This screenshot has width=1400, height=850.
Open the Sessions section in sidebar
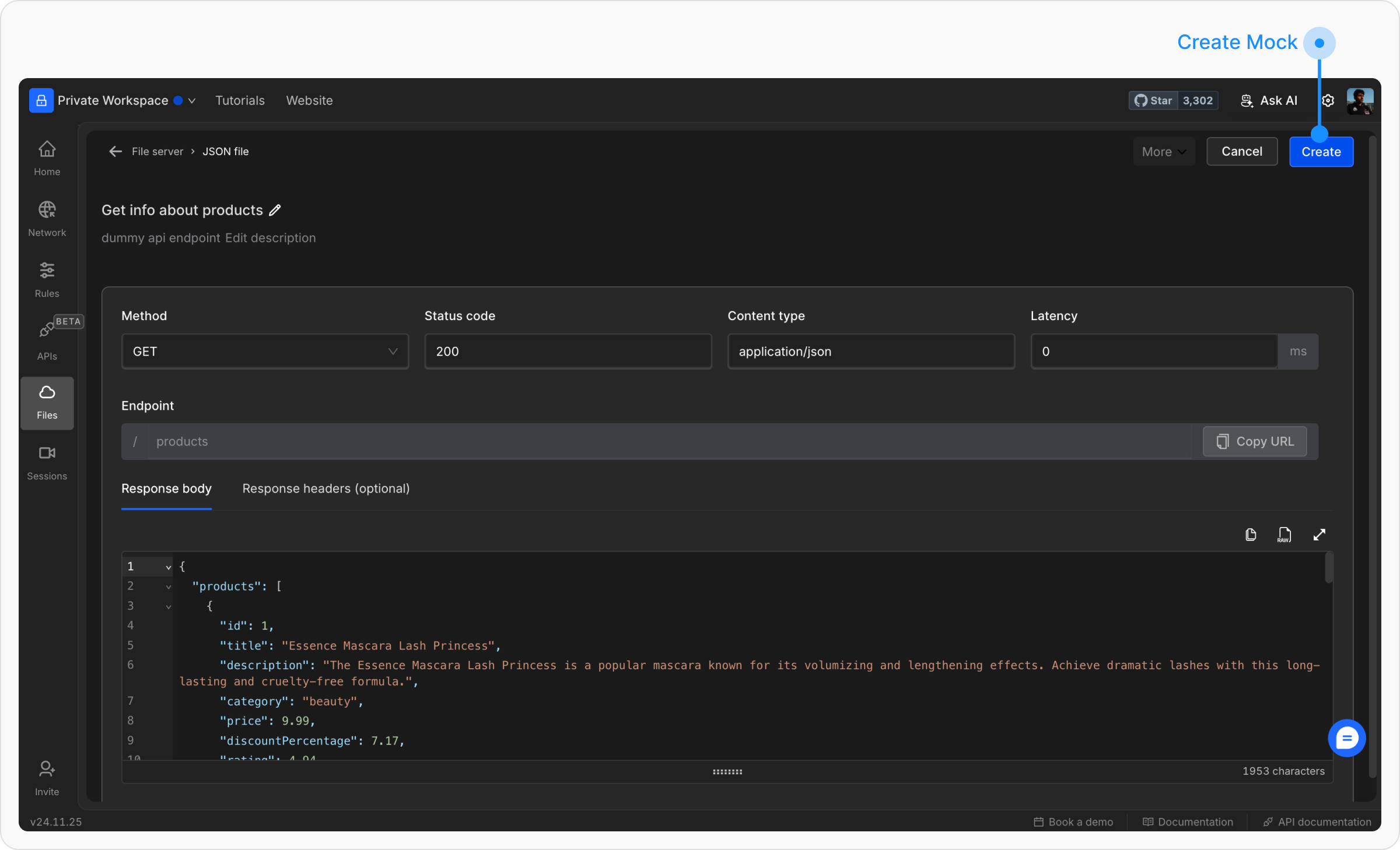(47, 462)
